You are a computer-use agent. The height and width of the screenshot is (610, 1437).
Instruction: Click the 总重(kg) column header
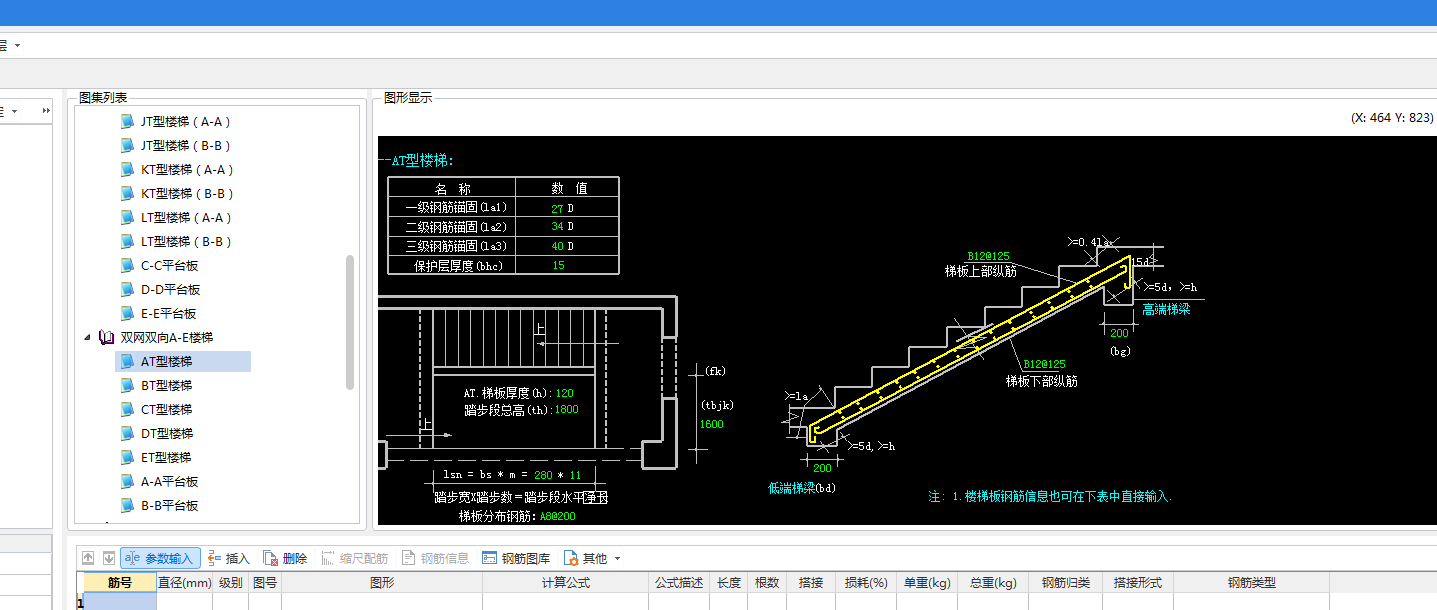click(x=992, y=583)
